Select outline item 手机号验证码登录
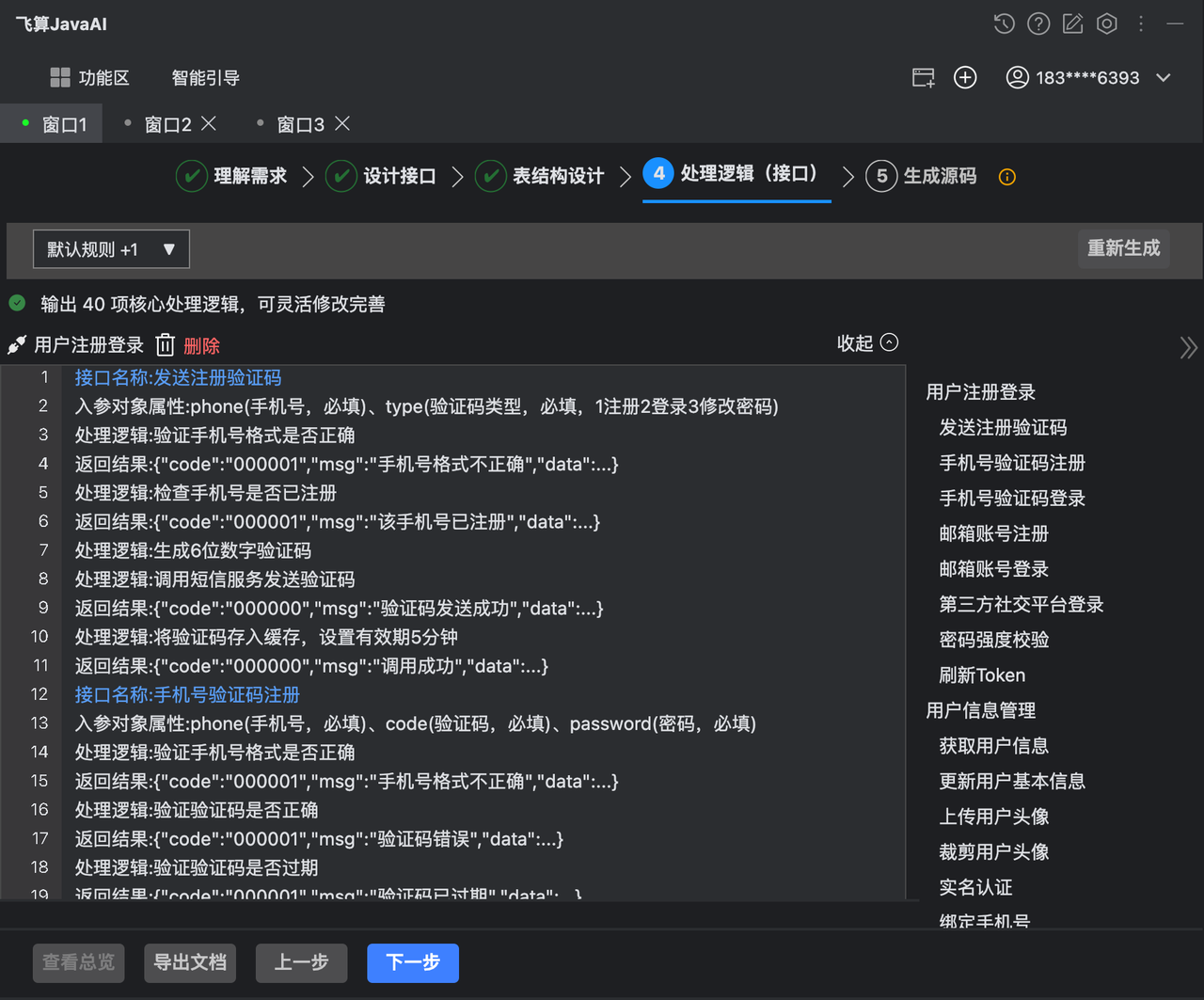The image size is (1204, 1000). pos(1012,499)
